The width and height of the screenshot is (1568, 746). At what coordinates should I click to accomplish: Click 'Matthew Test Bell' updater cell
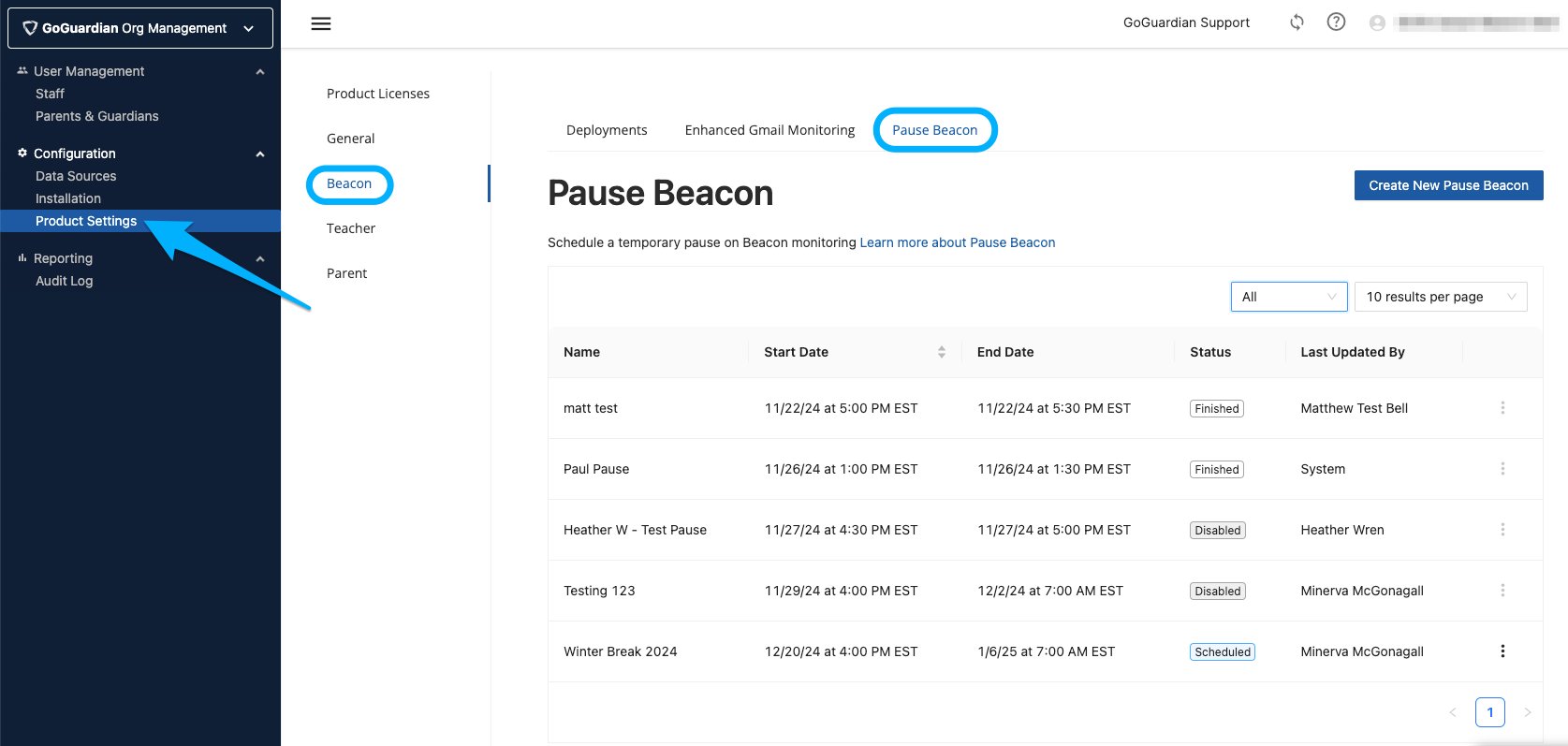(x=1354, y=408)
